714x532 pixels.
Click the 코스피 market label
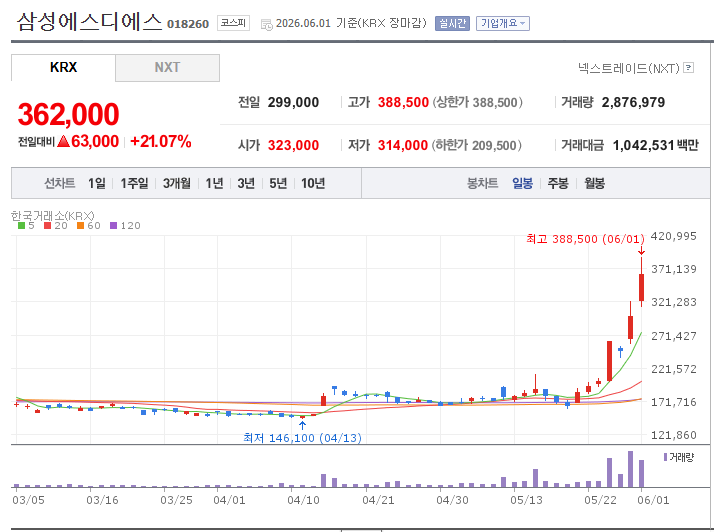coord(233,23)
